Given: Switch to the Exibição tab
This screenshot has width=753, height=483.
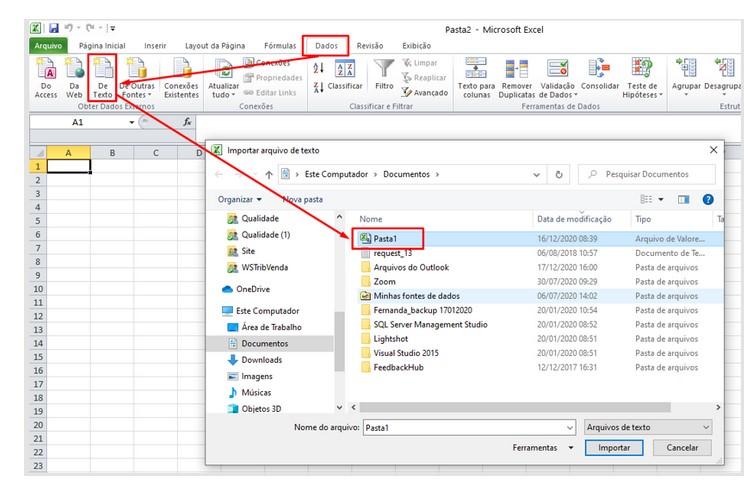Looking at the screenshot, I should pyautogui.click(x=416, y=46).
